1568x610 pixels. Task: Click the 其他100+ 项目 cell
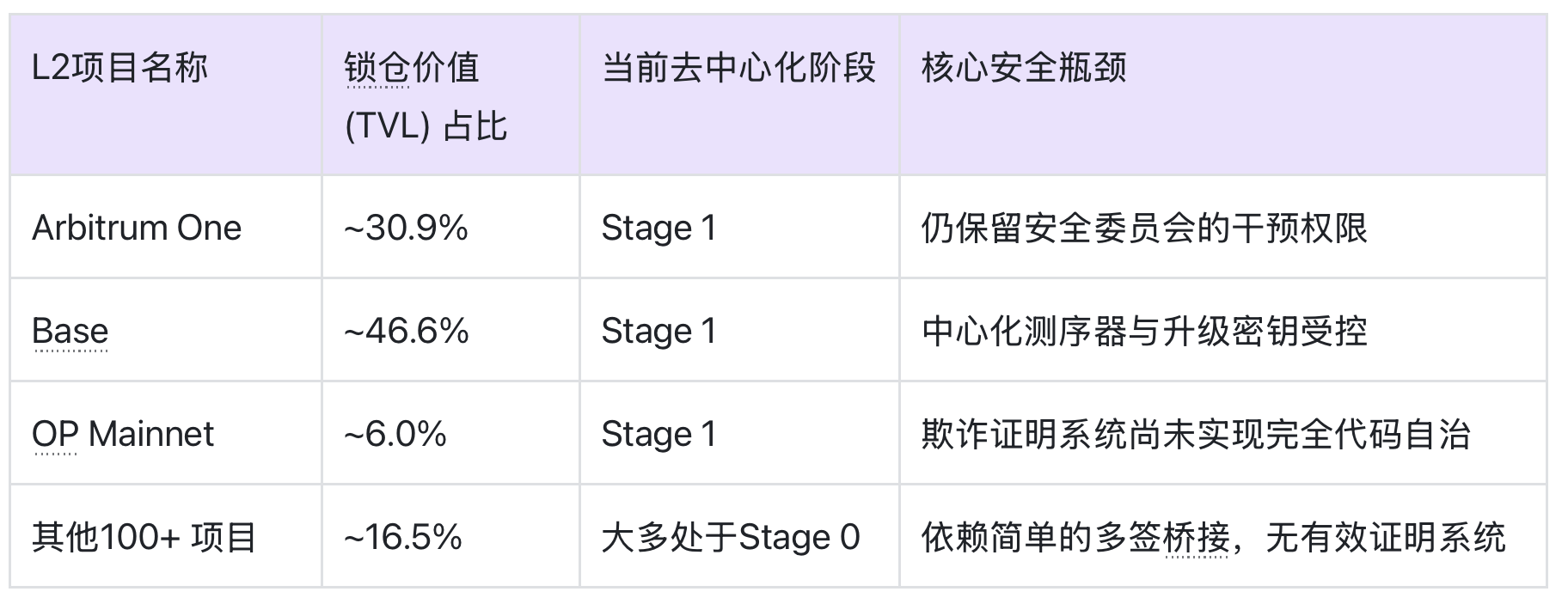(144, 537)
